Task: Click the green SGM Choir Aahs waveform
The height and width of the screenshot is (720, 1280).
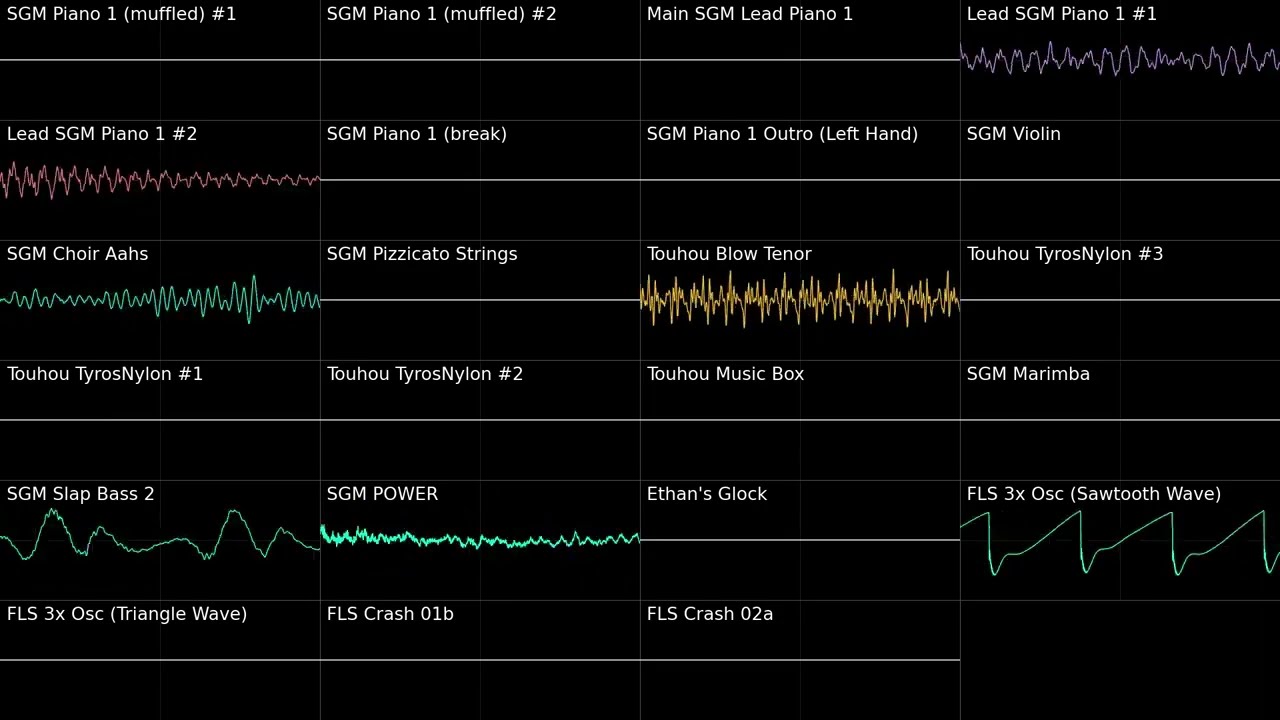Action: click(160, 299)
